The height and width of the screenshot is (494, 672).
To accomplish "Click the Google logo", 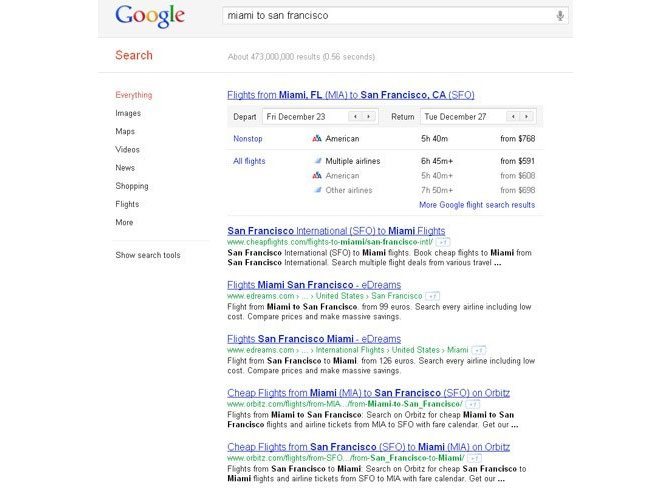I will pos(150,16).
